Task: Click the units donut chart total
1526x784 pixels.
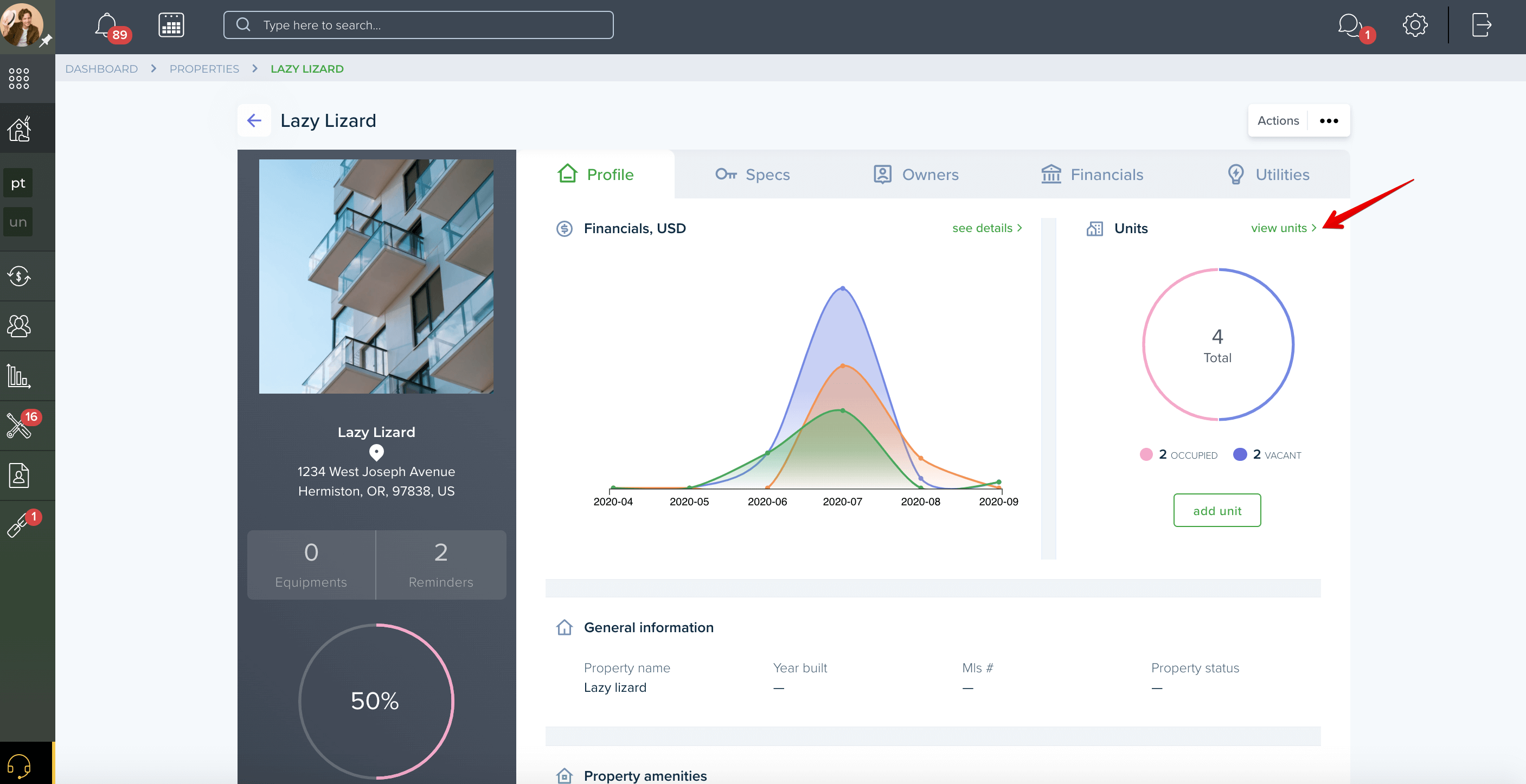Action: (1217, 345)
